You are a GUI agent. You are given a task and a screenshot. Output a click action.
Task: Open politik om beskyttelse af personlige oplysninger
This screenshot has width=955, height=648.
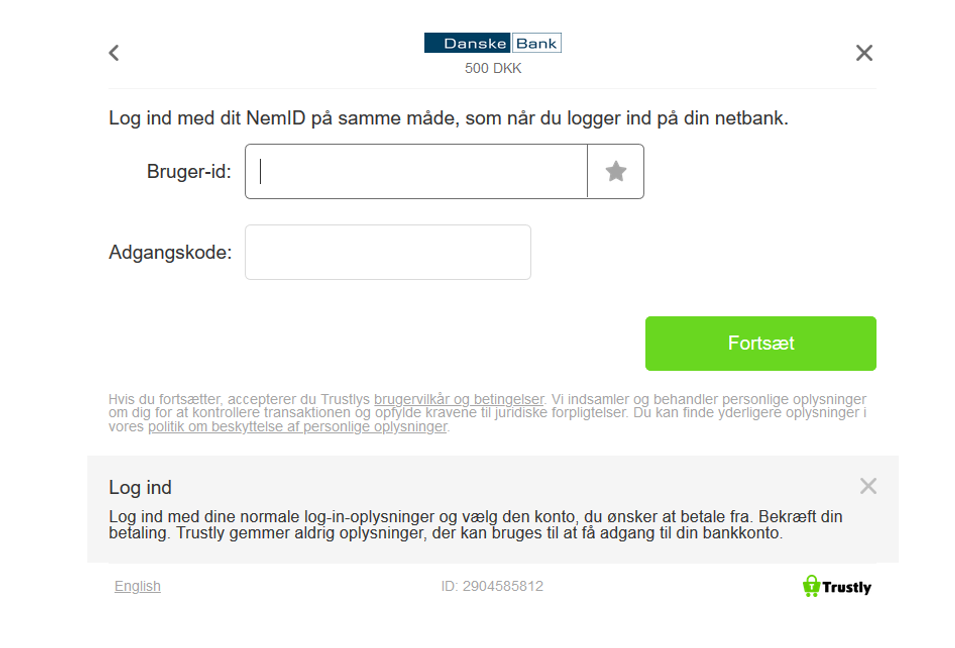click(x=298, y=427)
